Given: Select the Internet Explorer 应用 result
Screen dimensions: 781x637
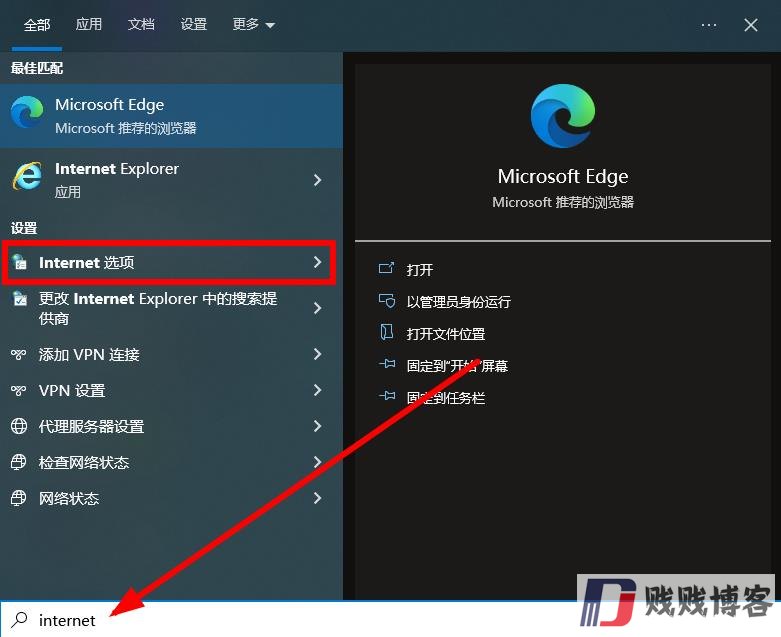Looking at the screenshot, I should pyautogui.click(x=171, y=180).
